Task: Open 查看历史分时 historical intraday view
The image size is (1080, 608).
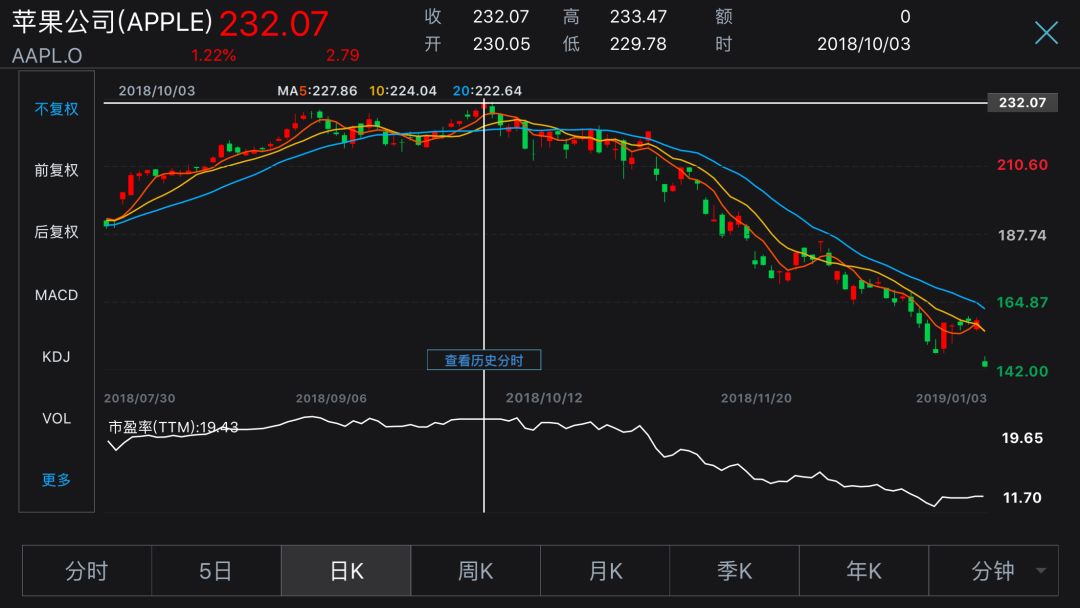Action: click(x=484, y=360)
